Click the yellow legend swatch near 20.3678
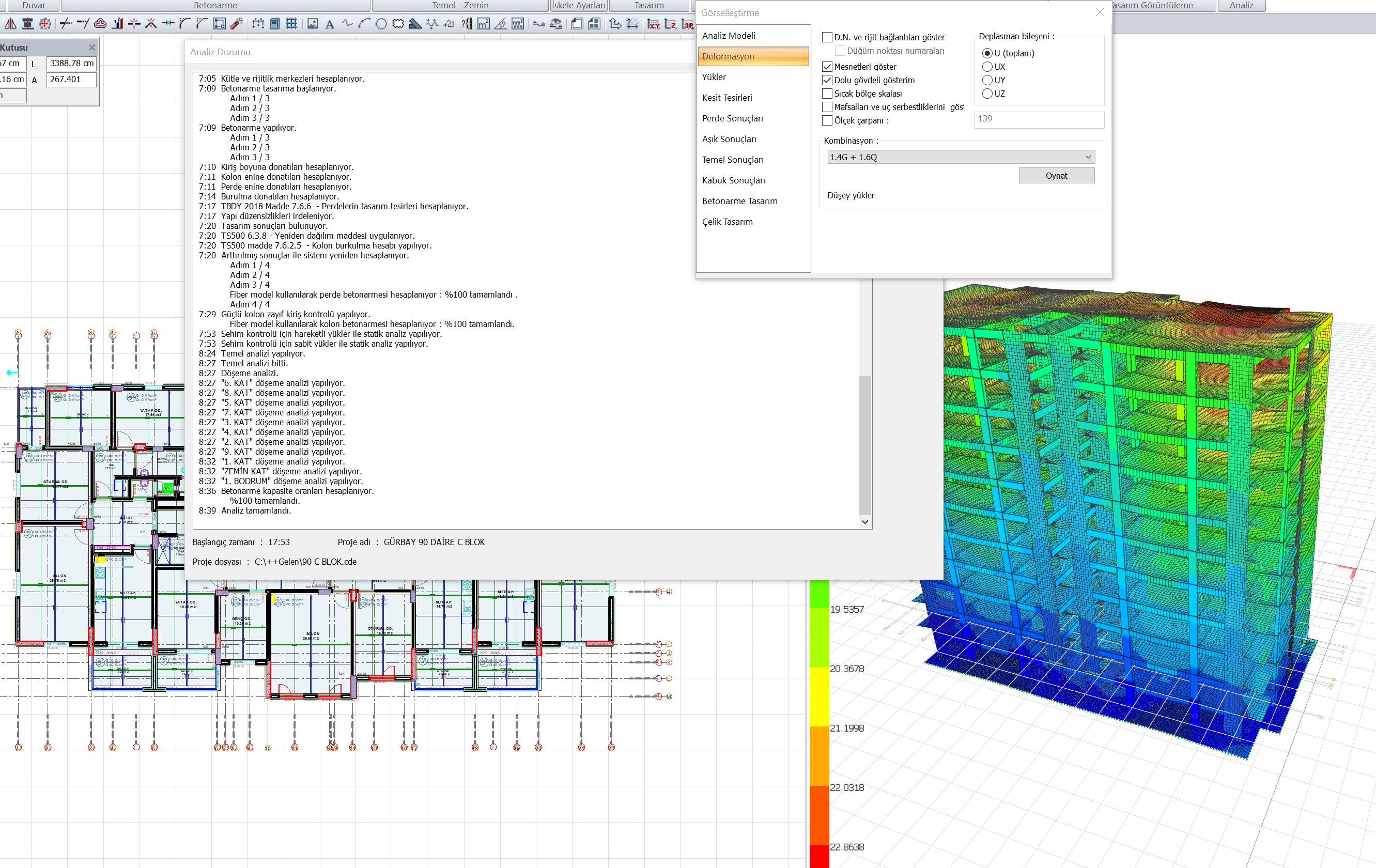This screenshot has height=868, width=1376. tap(819, 696)
